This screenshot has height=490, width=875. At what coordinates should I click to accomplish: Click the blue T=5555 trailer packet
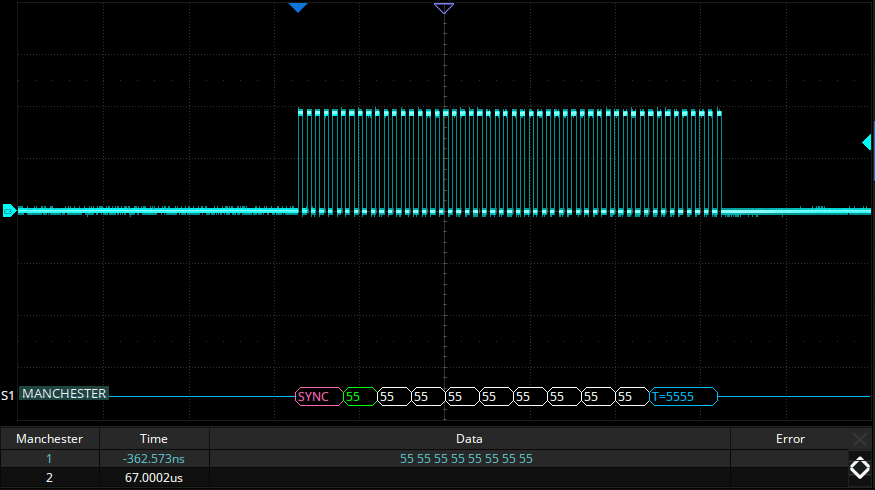[x=683, y=397]
